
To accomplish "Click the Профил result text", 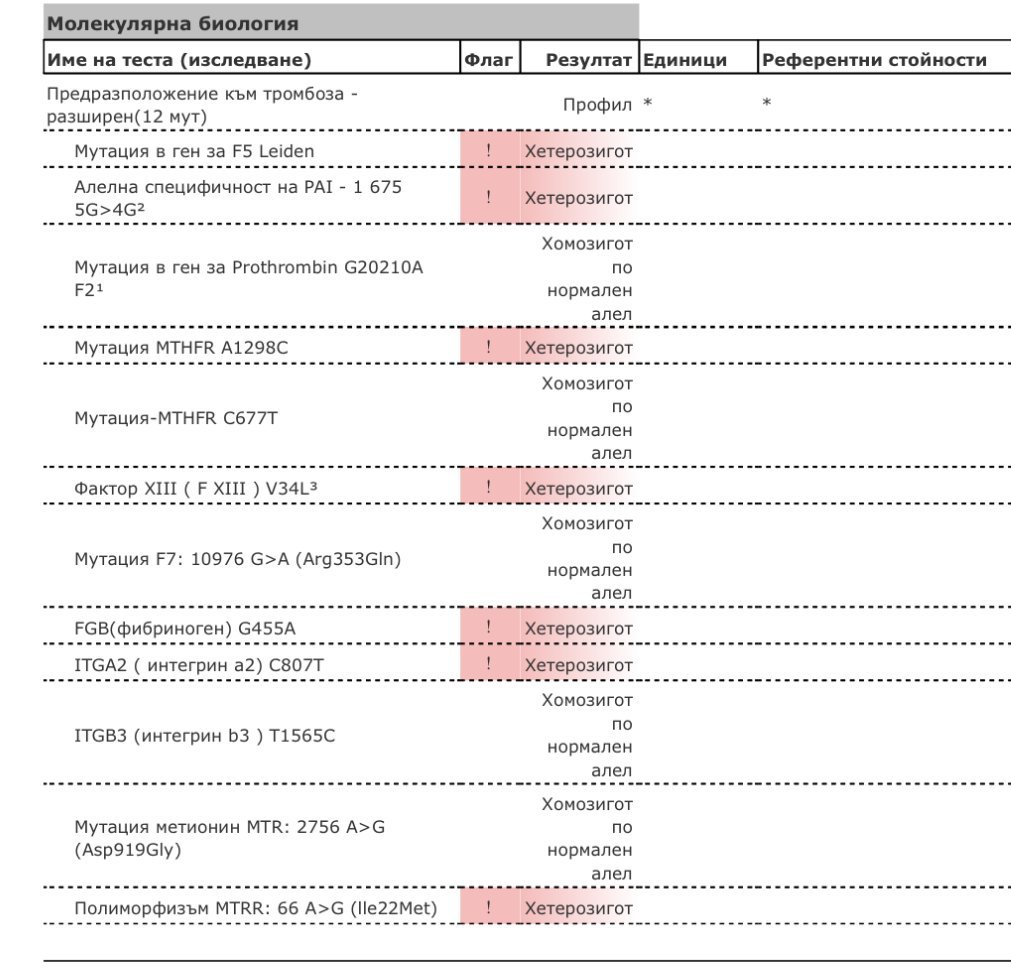I will tap(597, 105).
